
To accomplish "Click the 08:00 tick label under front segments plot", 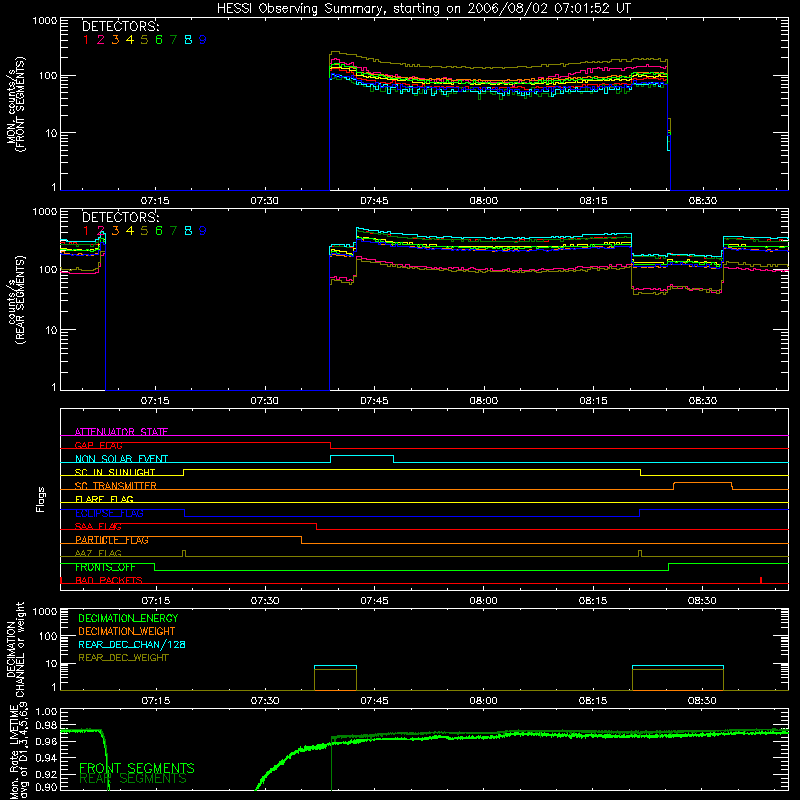I will [484, 201].
